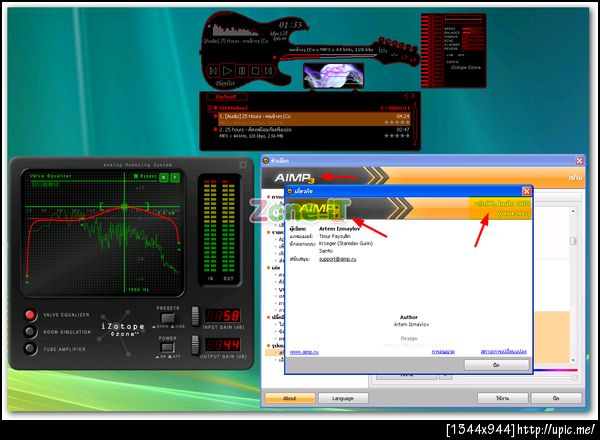Click the green EQ center node on the curve
Viewport: 600px width, 440px height.
coord(124,207)
